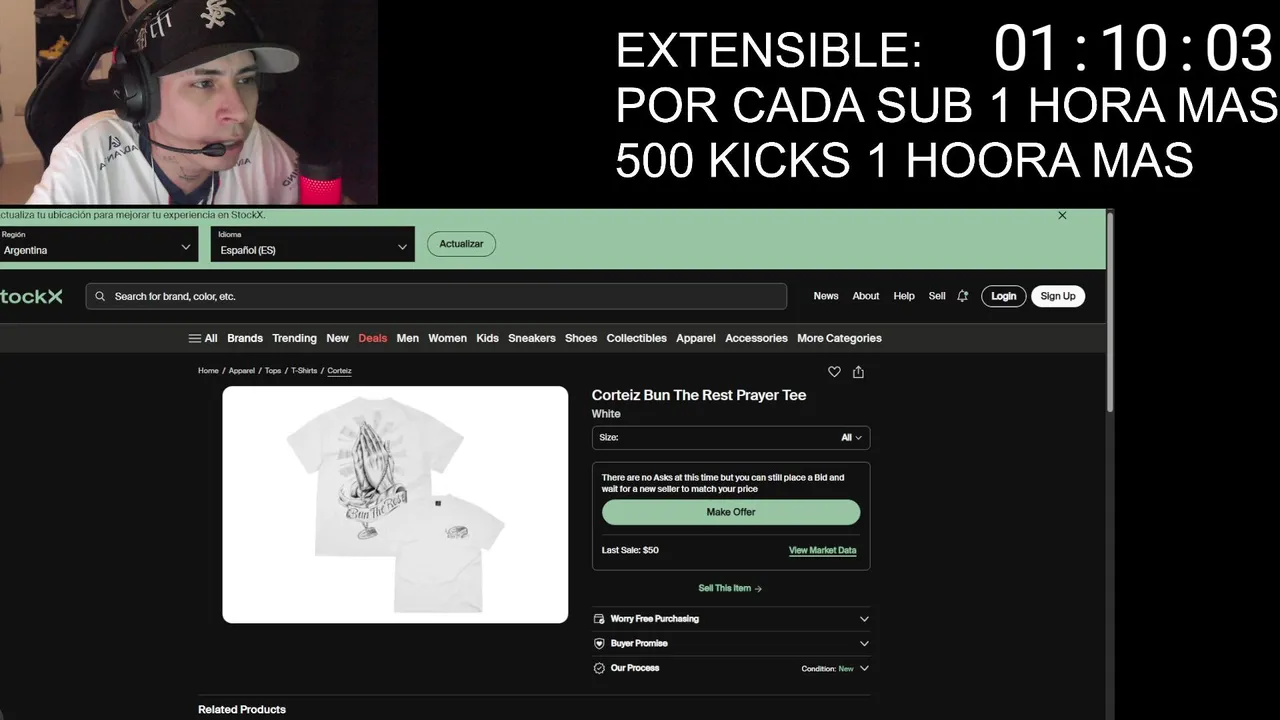The image size is (1280, 720).
Task: Click the Our Process check icon
Action: click(599, 668)
